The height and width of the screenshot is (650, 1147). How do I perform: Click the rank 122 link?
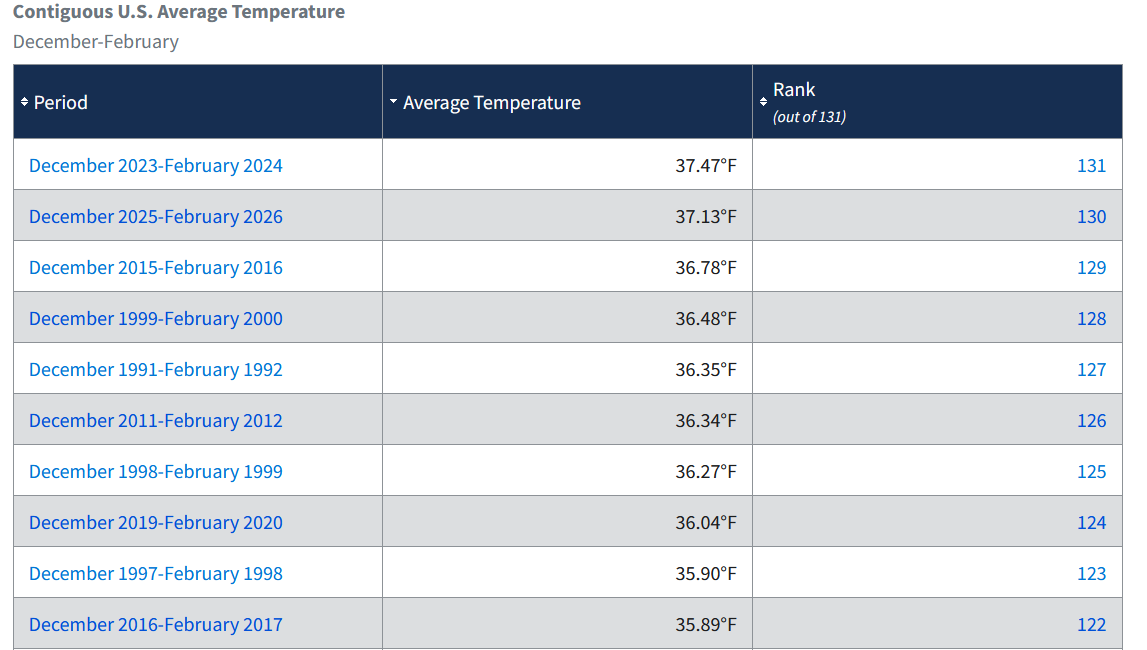pos(1091,625)
